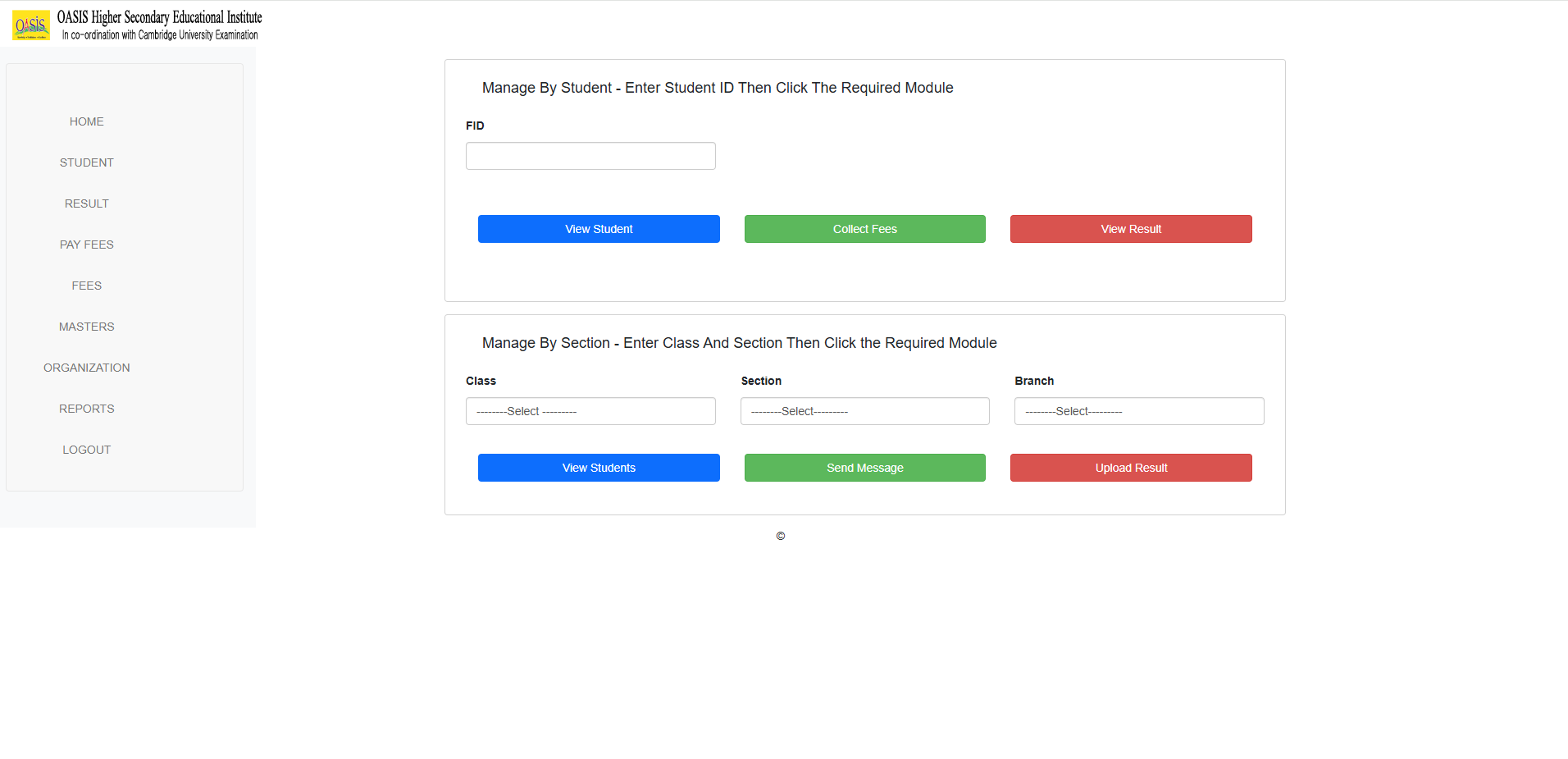The width and height of the screenshot is (1568, 759).
Task: Go to the MASTERS section
Action: (86, 327)
